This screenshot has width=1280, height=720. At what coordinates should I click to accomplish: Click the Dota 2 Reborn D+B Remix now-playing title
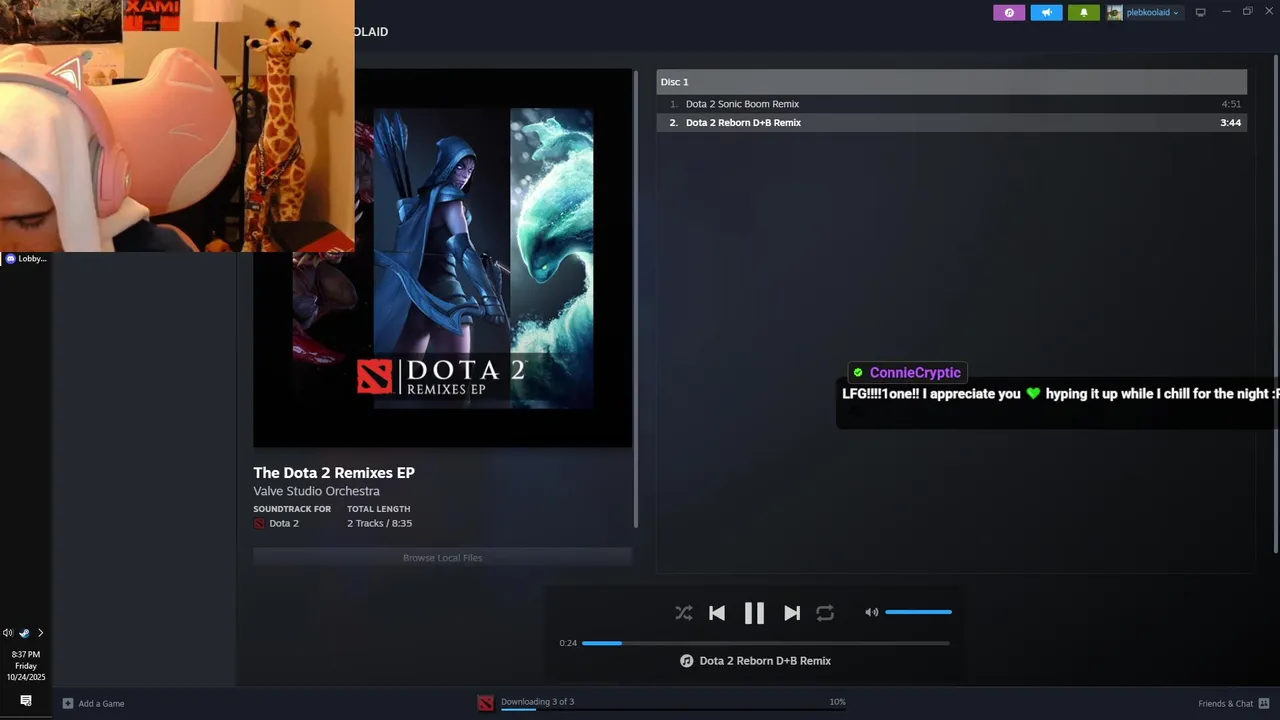click(x=765, y=661)
